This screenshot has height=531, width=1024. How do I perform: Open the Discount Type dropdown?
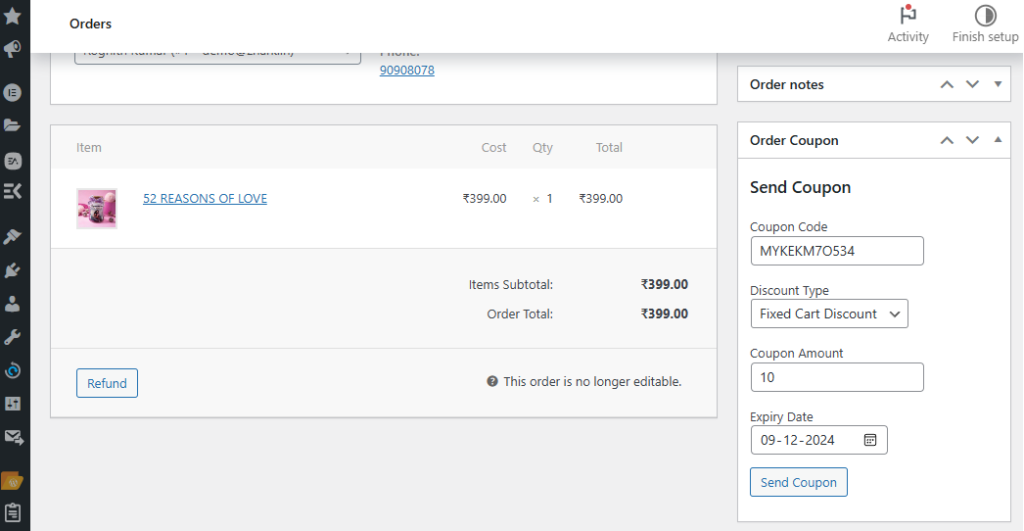(x=829, y=314)
